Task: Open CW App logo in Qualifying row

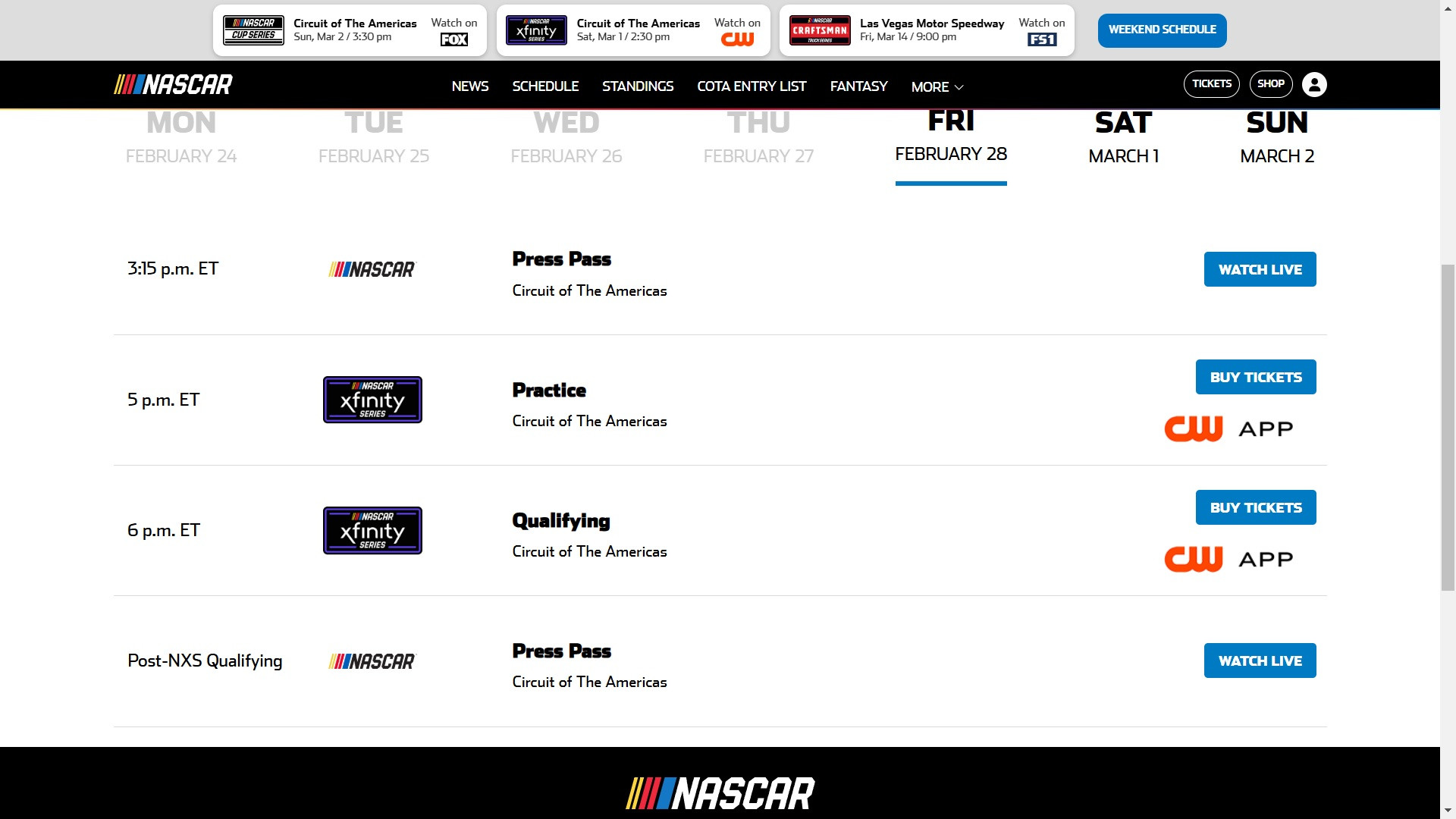Action: 1228,559
